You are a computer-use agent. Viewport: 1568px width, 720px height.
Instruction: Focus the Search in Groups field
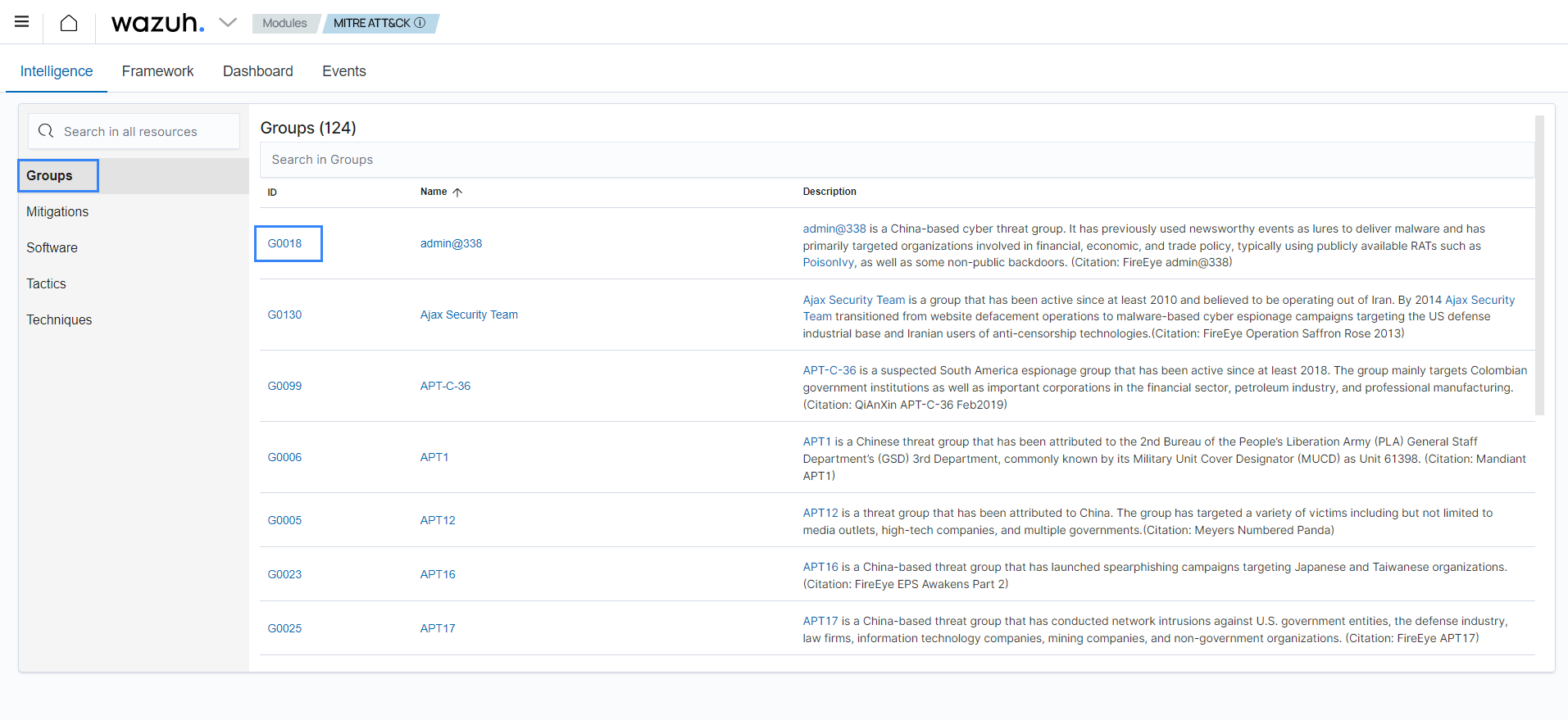[x=897, y=160]
